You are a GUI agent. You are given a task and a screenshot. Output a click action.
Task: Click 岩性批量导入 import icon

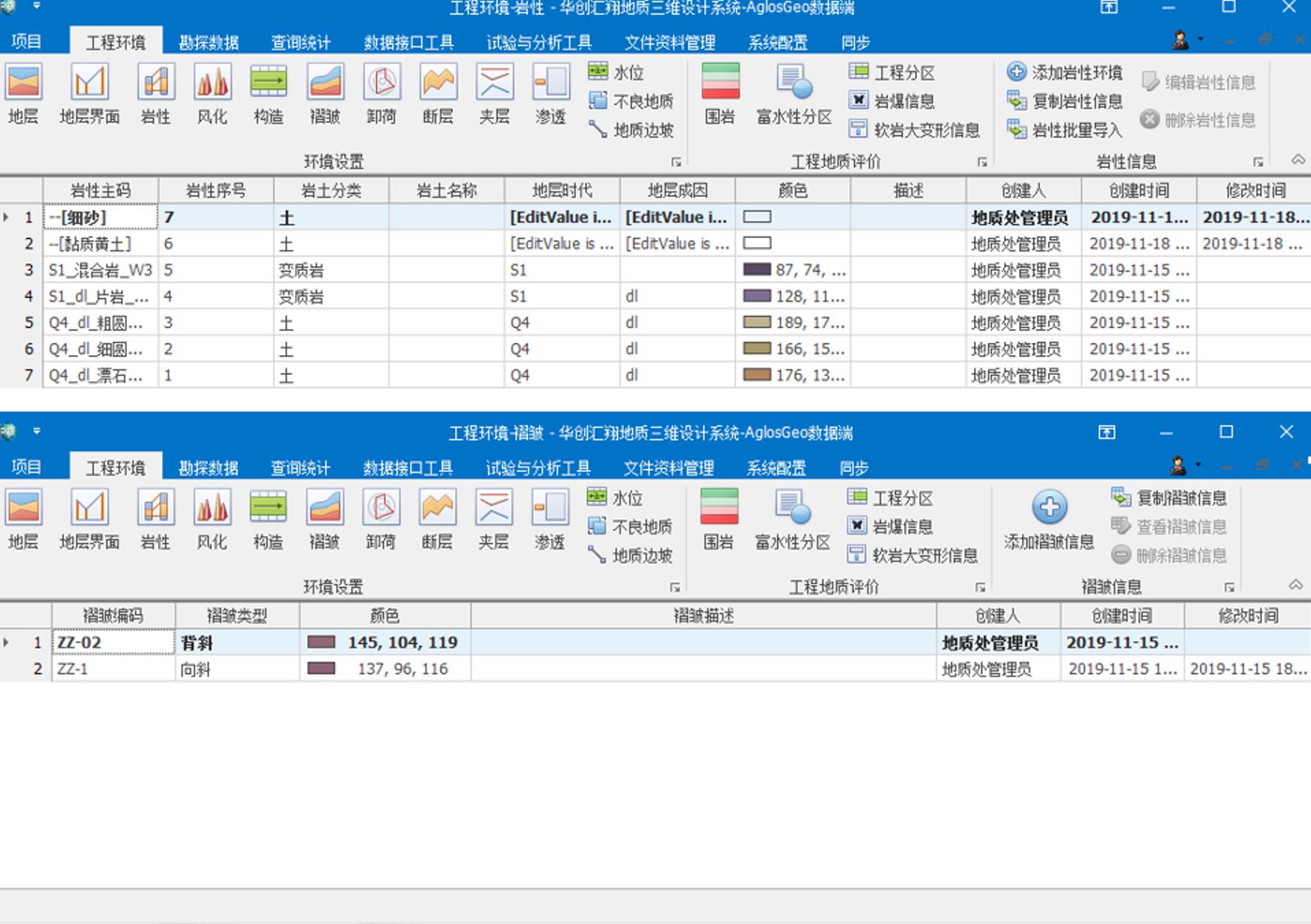(x=1017, y=130)
